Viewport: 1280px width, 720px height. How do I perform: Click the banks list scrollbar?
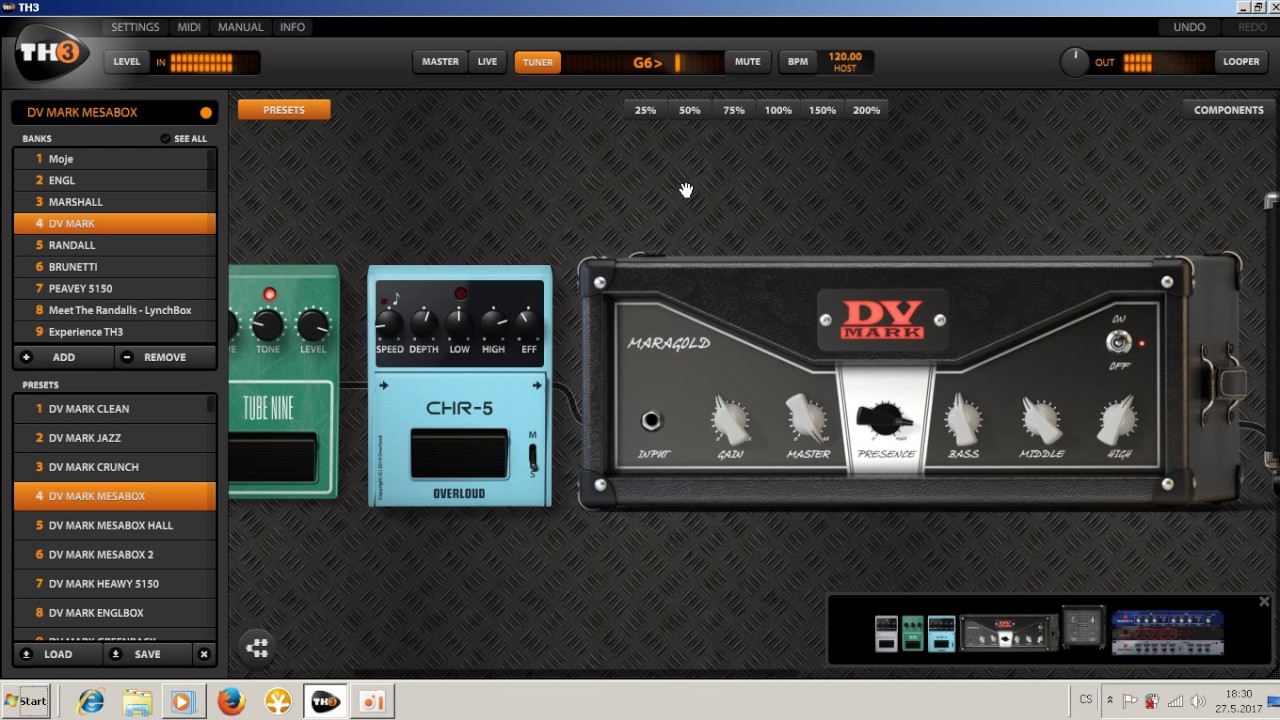[x=211, y=170]
